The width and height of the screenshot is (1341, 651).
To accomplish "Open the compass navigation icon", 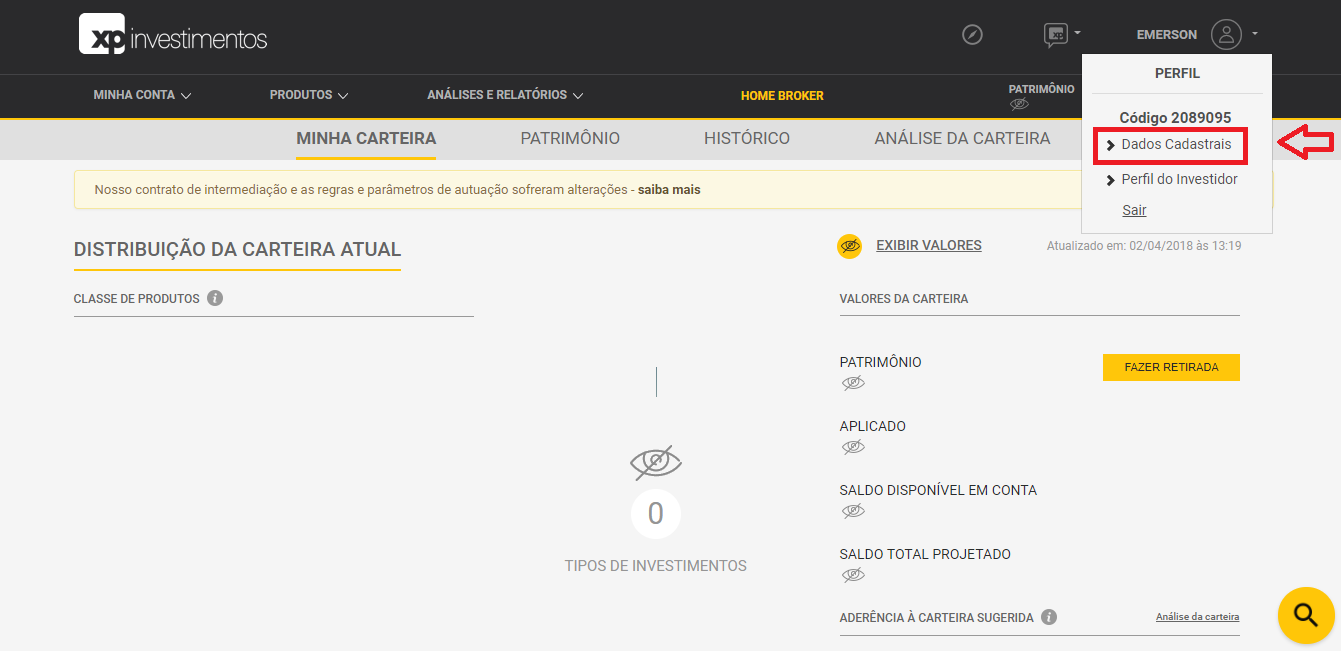I will pyautogui.click(x=972, y=35).
